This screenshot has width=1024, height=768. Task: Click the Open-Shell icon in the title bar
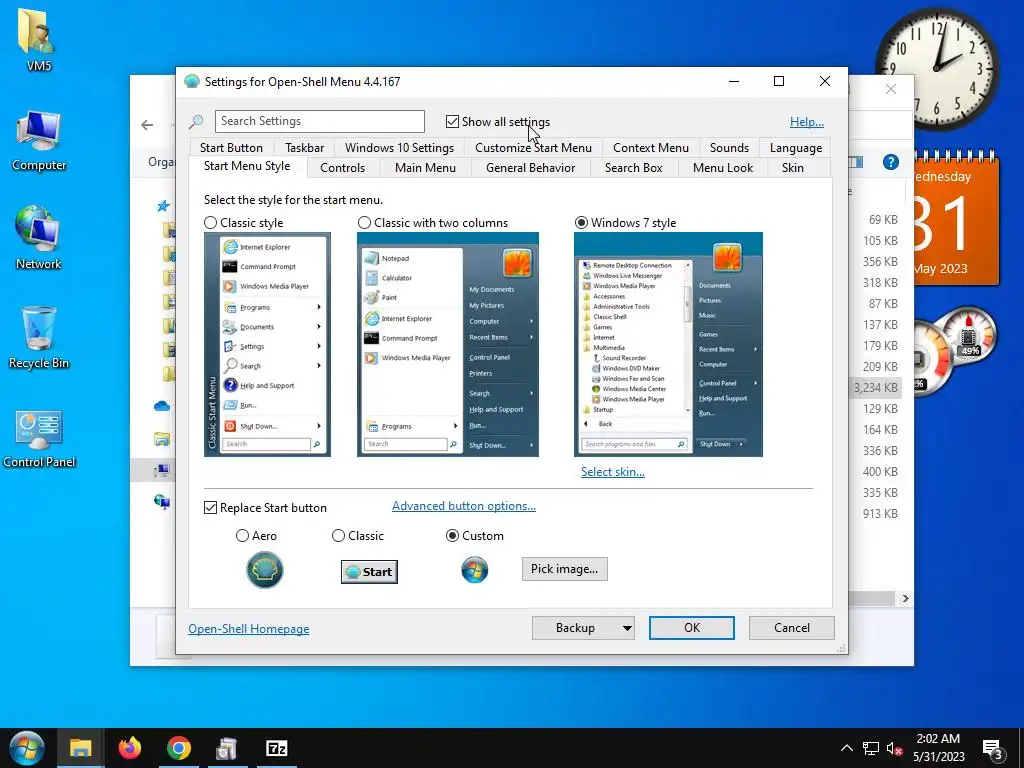[191, 82]
